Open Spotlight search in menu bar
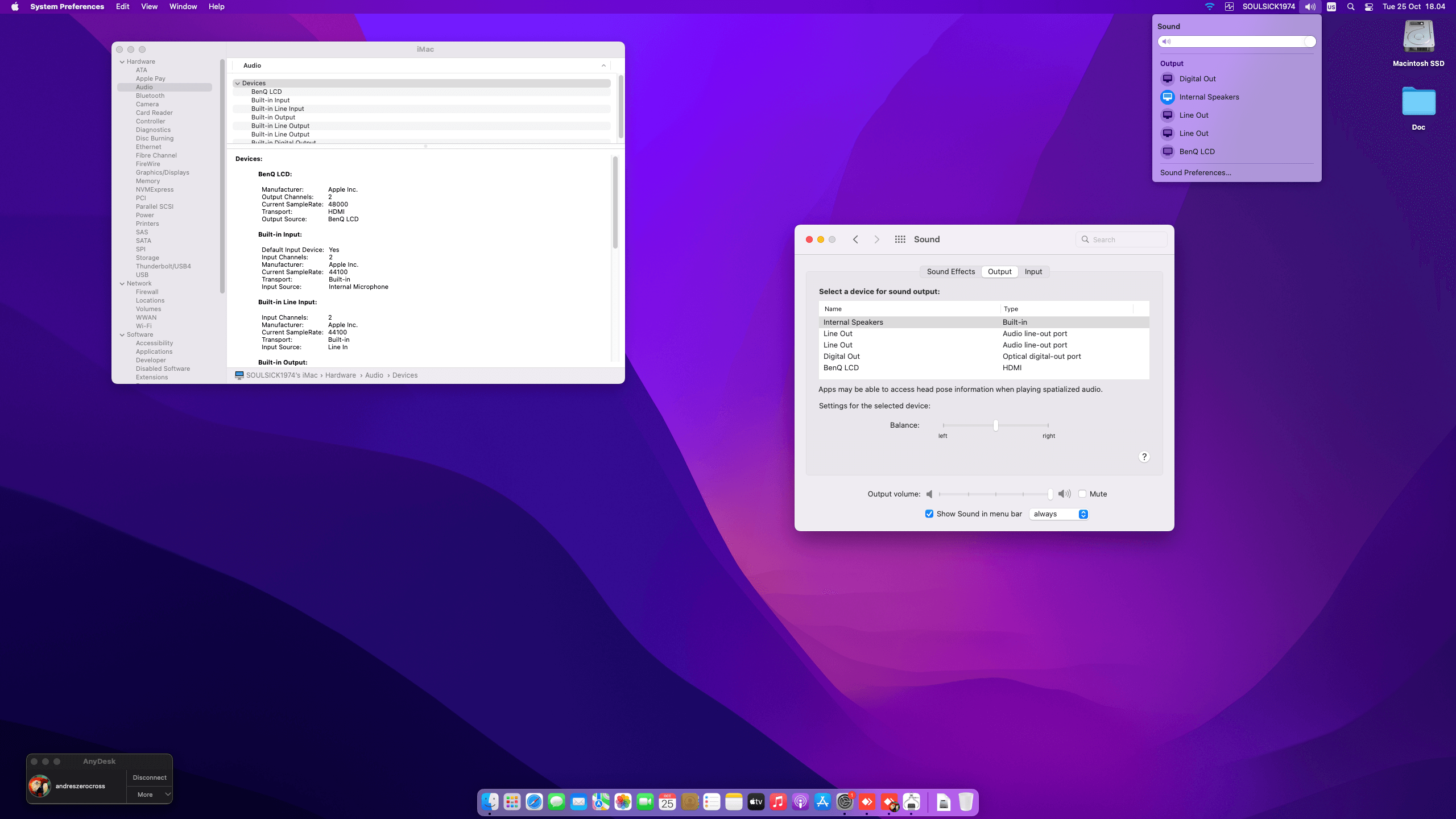The width and height of the screenshot is (1456, 819). [x=1351, y=7]
